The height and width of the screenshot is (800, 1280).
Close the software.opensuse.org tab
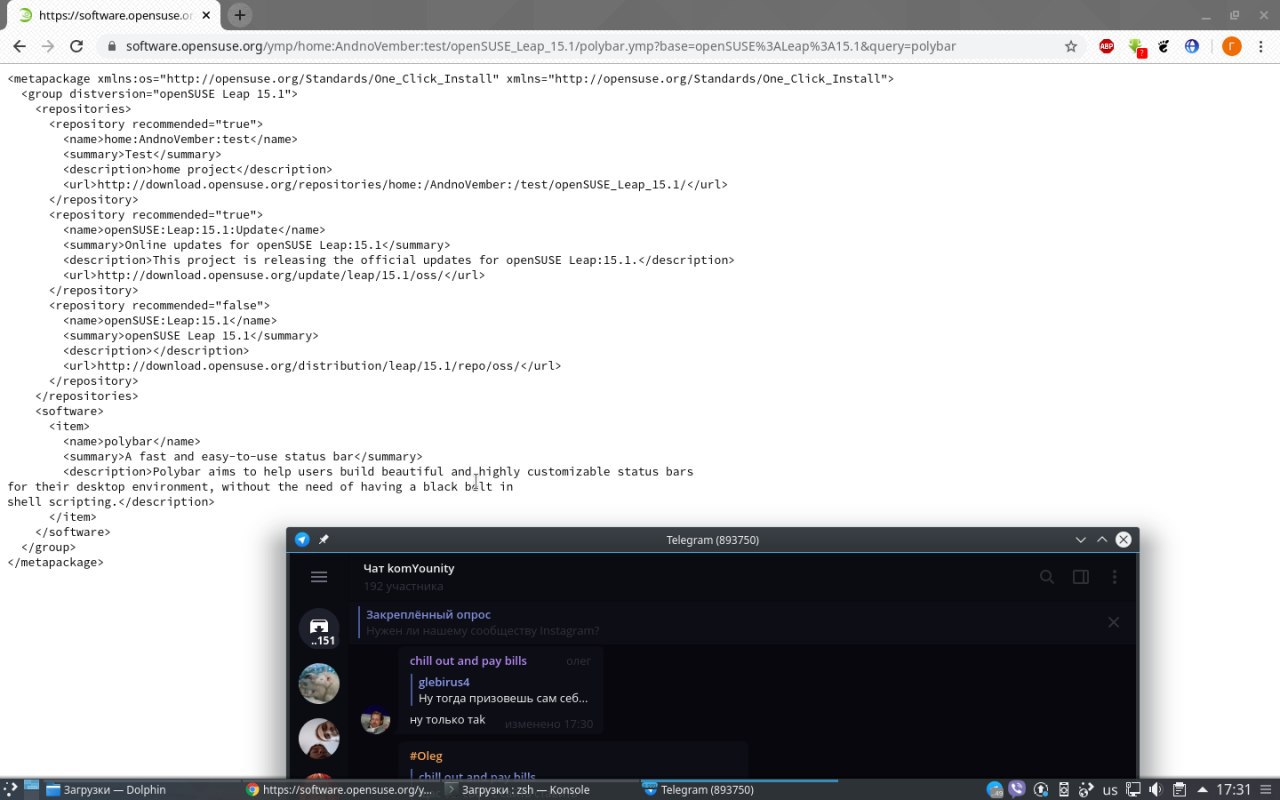[207, 15]
